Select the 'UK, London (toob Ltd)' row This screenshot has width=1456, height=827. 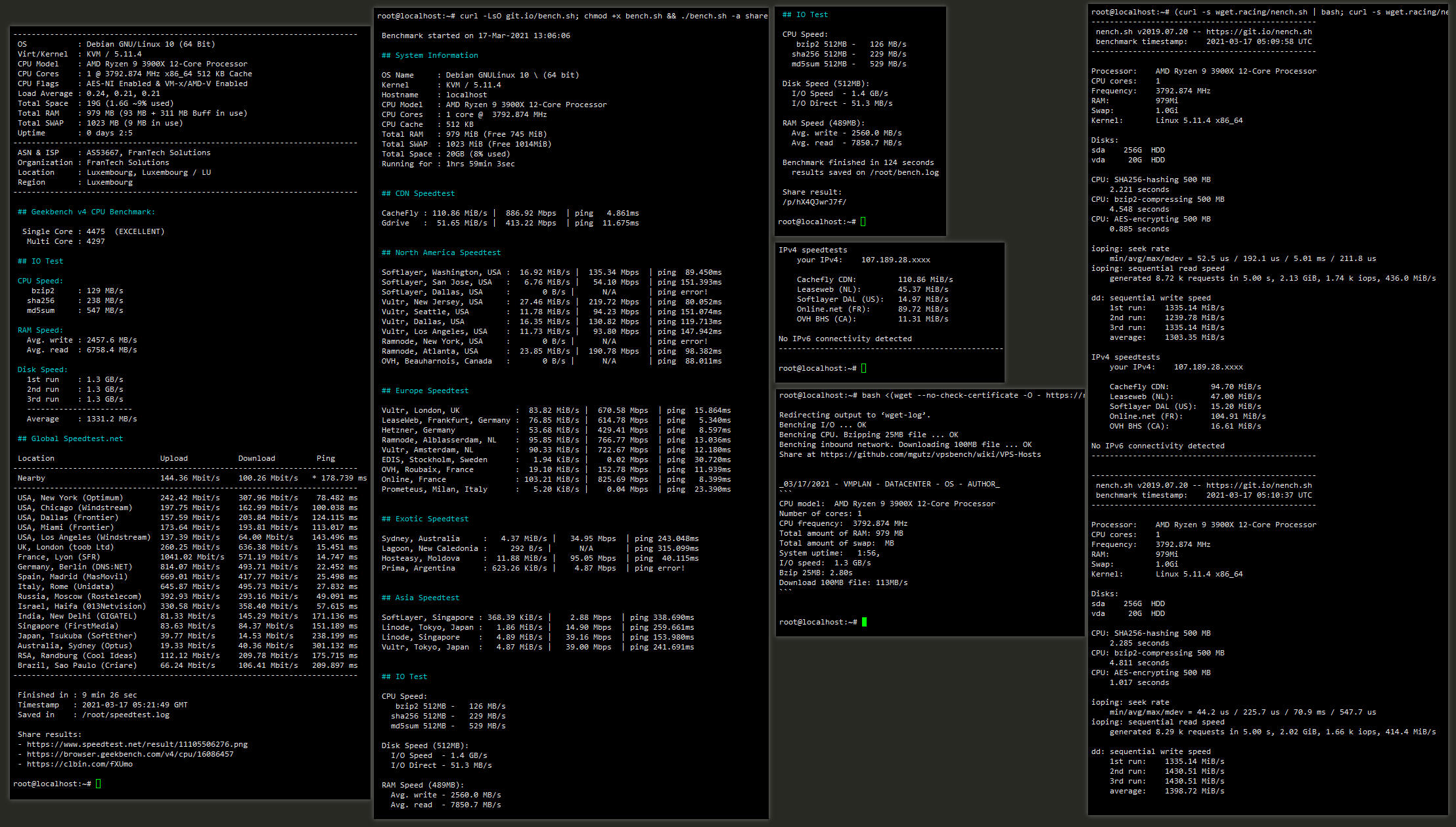[x=188, y=547]
